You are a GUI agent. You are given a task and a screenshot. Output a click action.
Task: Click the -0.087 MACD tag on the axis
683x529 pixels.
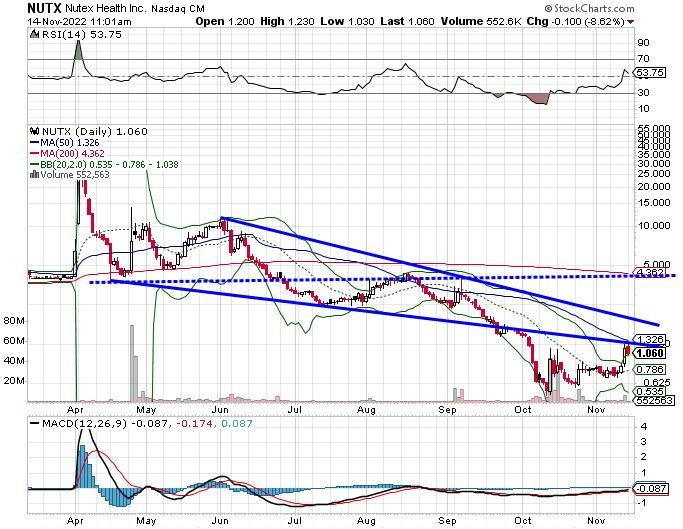tap(650, 489)
